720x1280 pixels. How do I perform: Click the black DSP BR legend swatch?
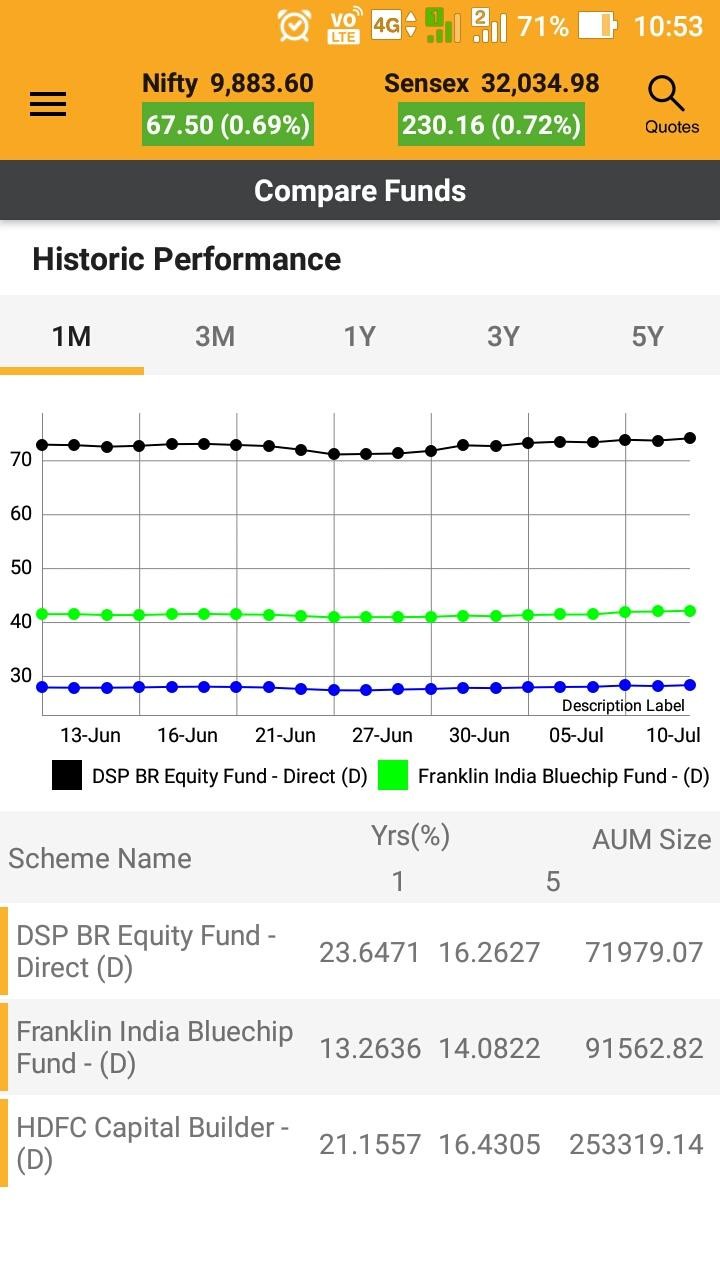(67, 776)
